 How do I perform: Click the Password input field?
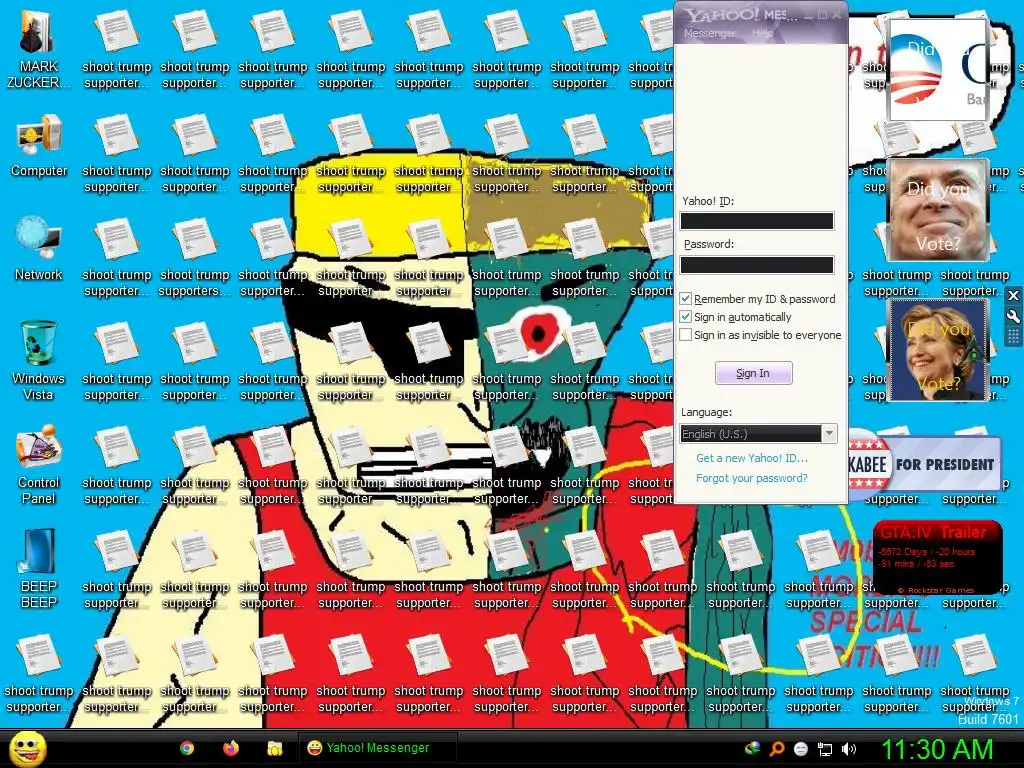[x=757, y=264]
